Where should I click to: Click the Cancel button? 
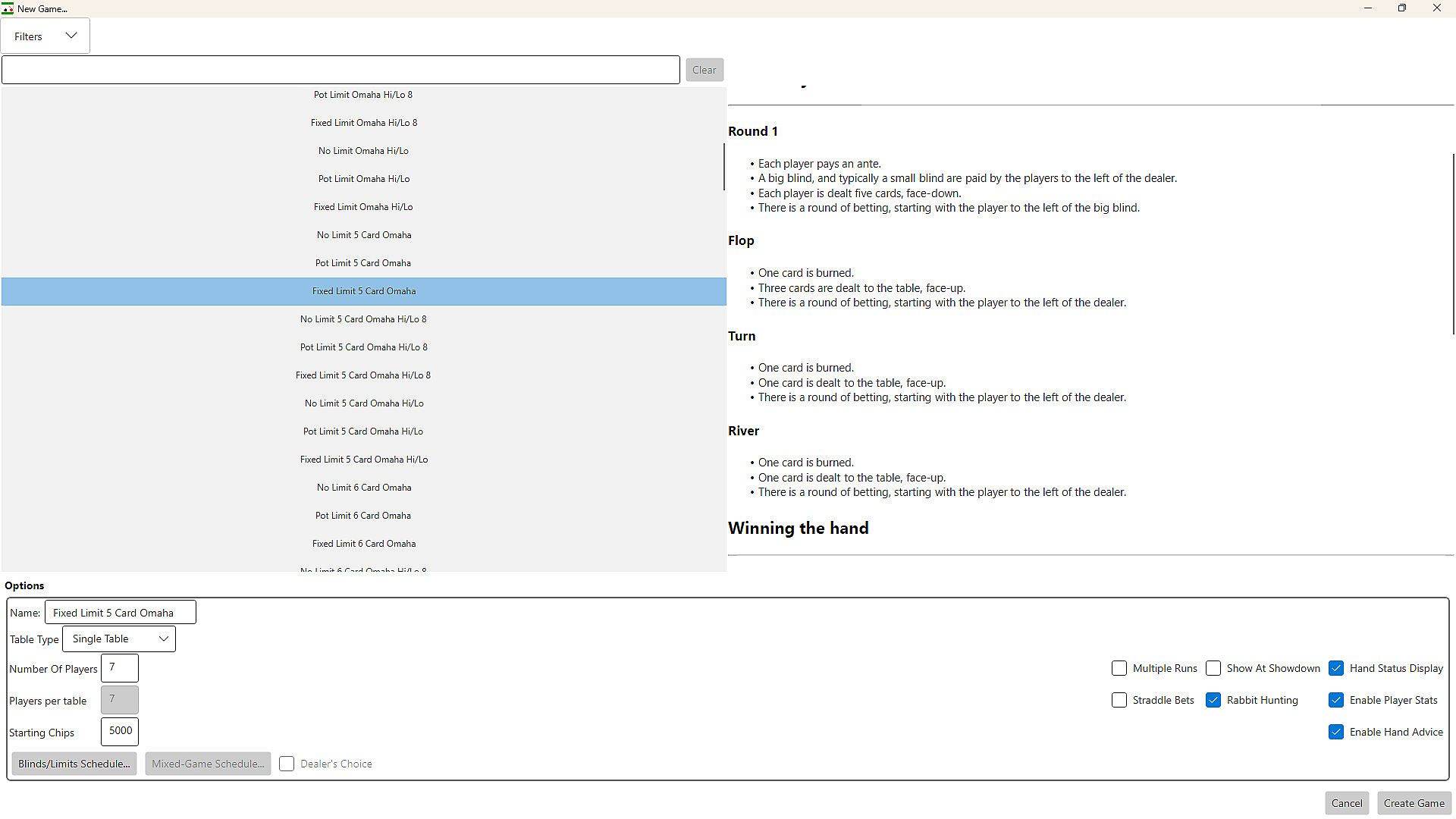point(1347,803)
